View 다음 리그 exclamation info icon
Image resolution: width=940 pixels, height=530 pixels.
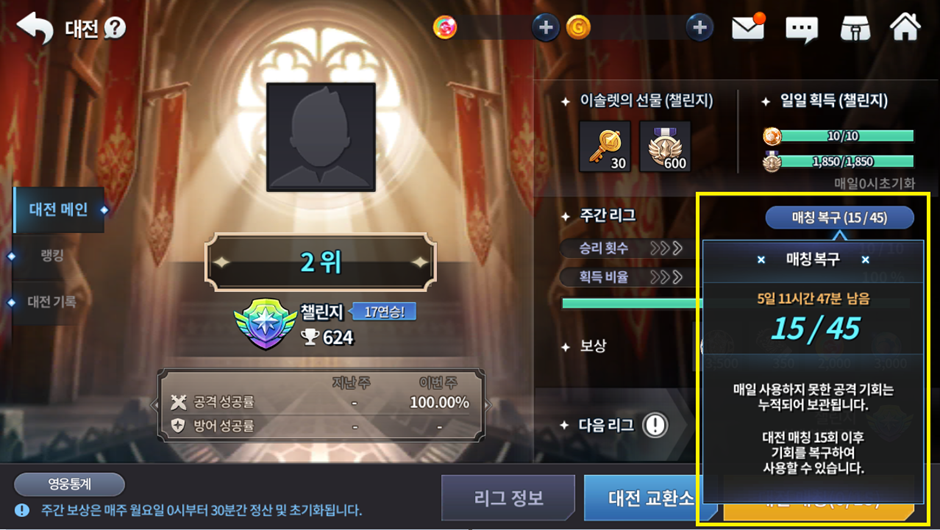pyautogui.click(x=655, y=425)
